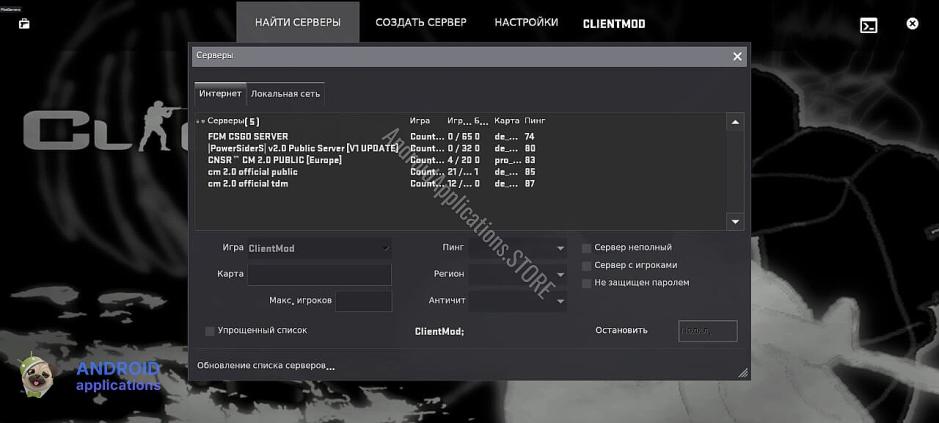Toggle the Упрощенный список checkbox
The image size is (939, 423).
[210, 331]
